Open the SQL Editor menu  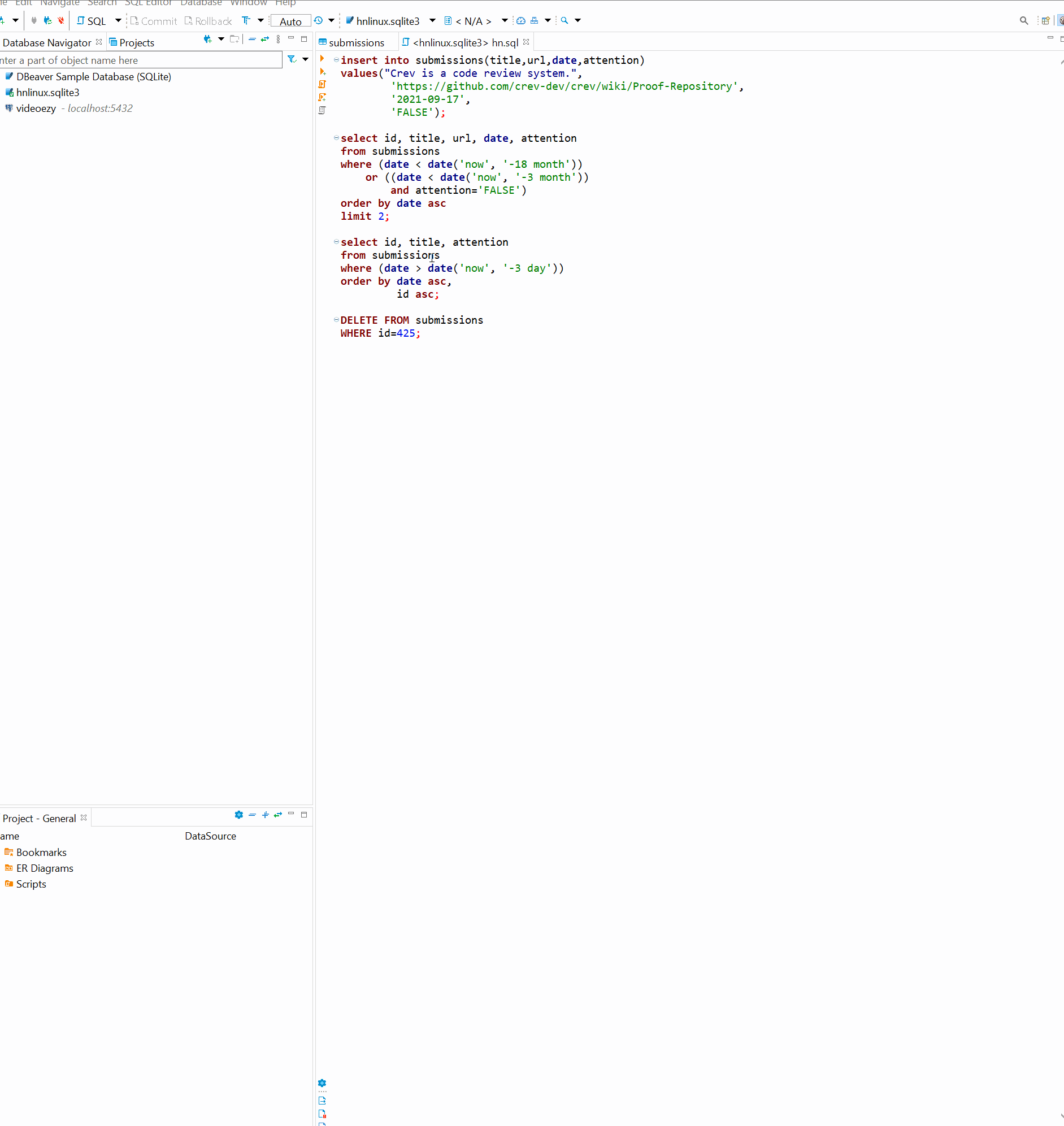[x=147, y=3]
